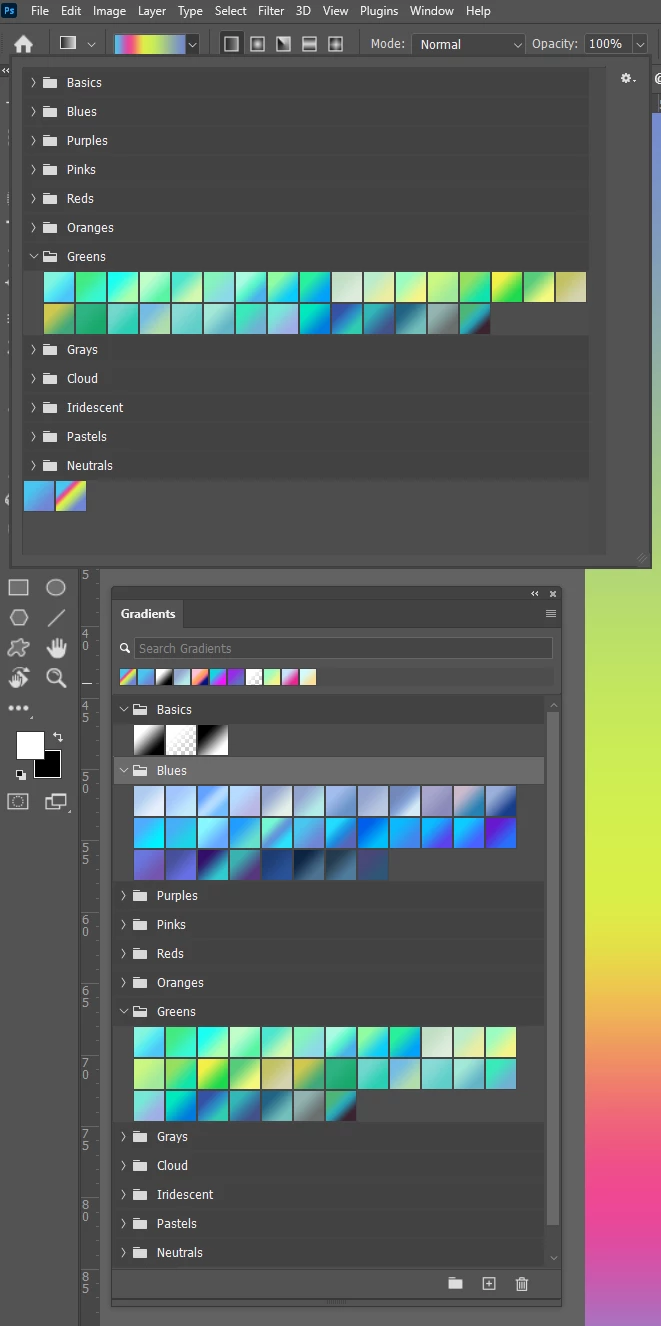Open the Help menu
Image resolution: width=661 pixels, height=1326 pixels.
(478, 11)
